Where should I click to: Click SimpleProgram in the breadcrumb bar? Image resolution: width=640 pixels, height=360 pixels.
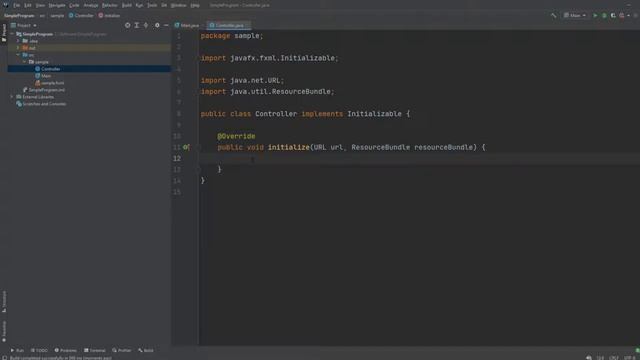19,16
